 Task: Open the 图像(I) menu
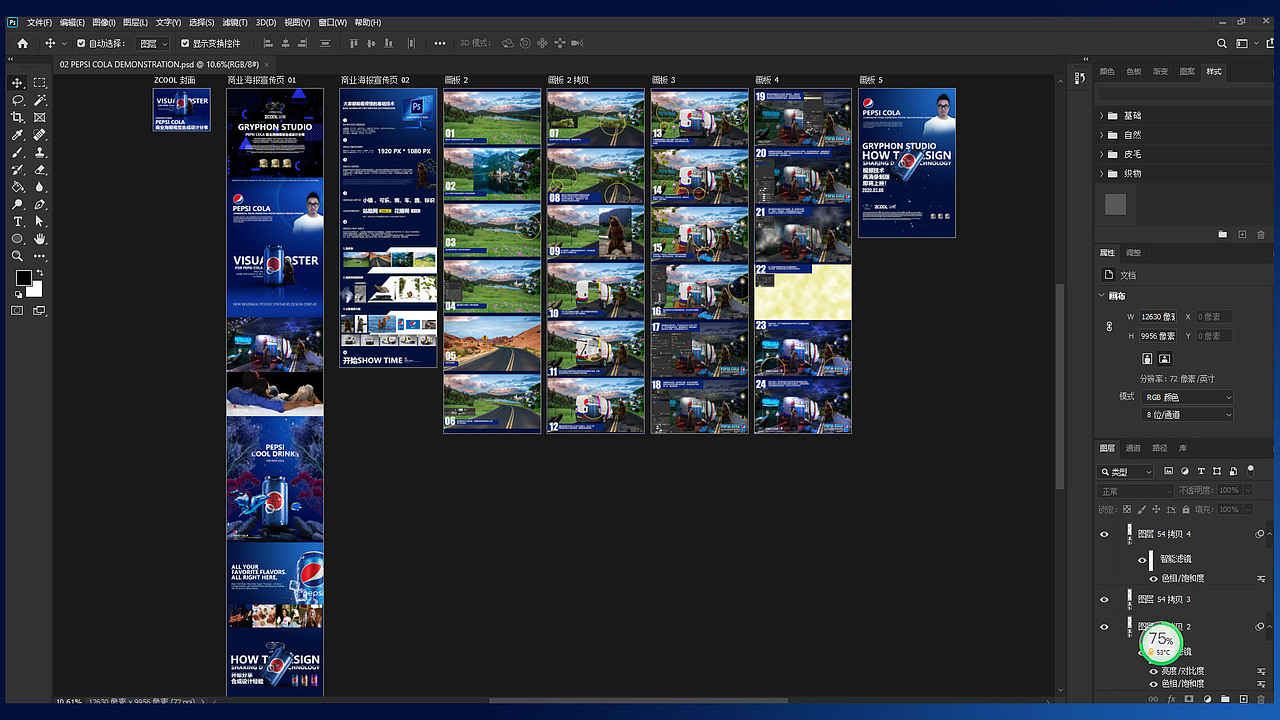point(104,22)
